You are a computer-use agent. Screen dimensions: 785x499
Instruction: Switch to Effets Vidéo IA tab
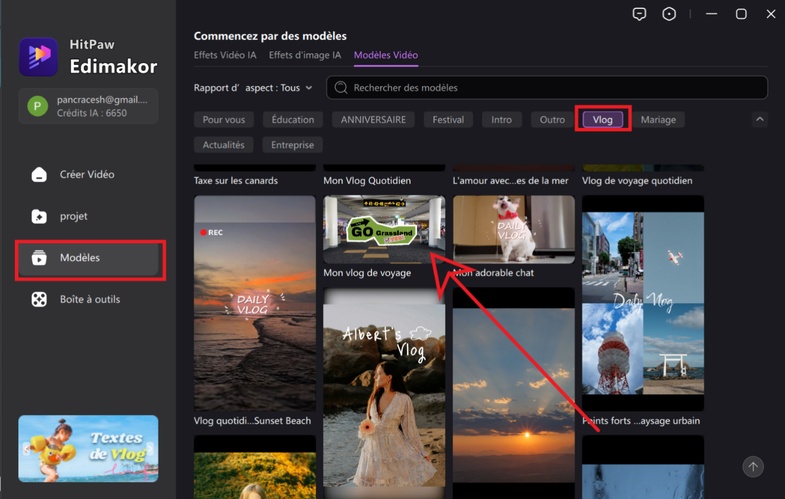pyautogui.click(x=225, y=55)
